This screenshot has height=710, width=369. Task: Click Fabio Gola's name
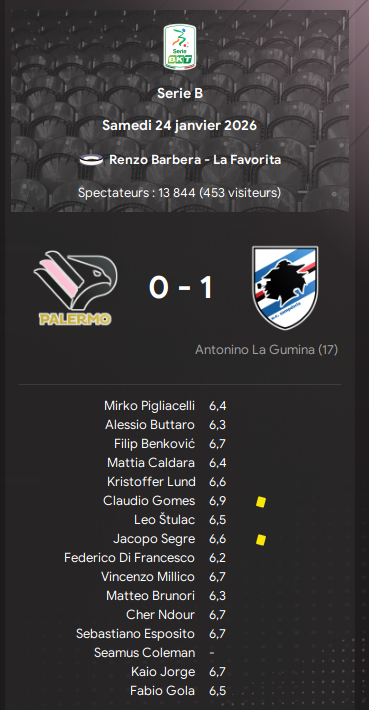point(163,691)
